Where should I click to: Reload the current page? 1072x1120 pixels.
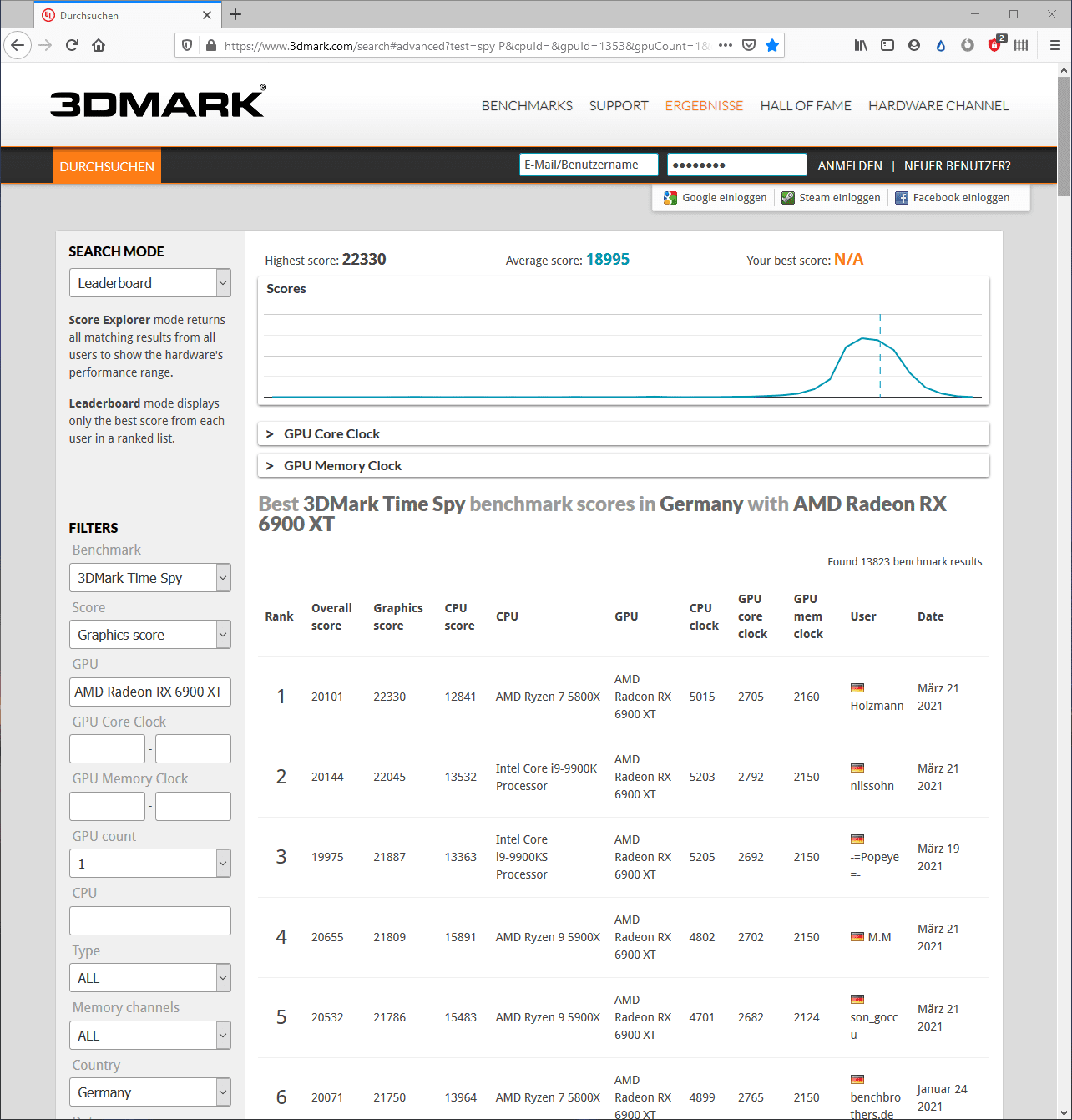coord(72,45)
